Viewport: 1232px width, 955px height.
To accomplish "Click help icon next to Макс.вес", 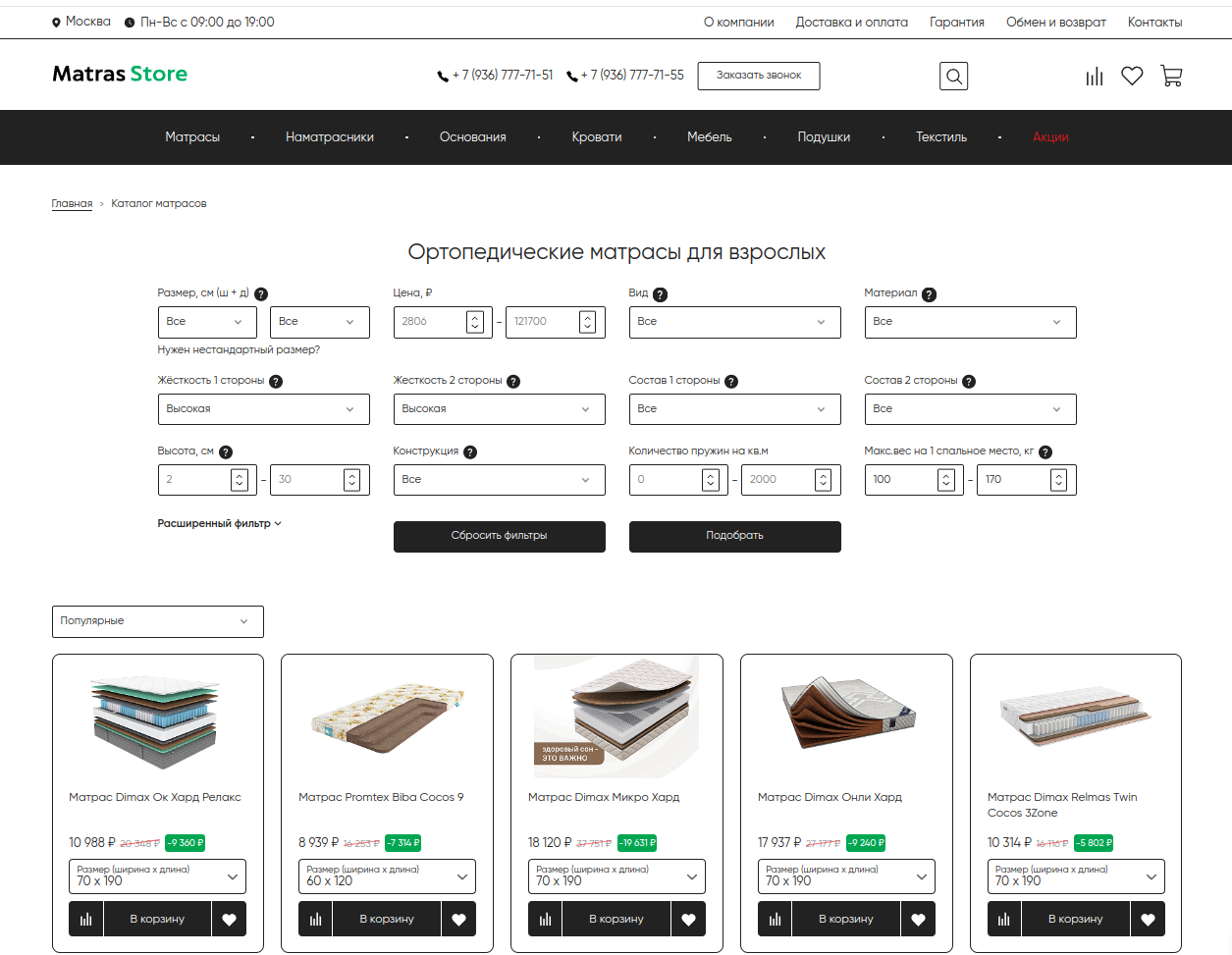I will 1045,452.
